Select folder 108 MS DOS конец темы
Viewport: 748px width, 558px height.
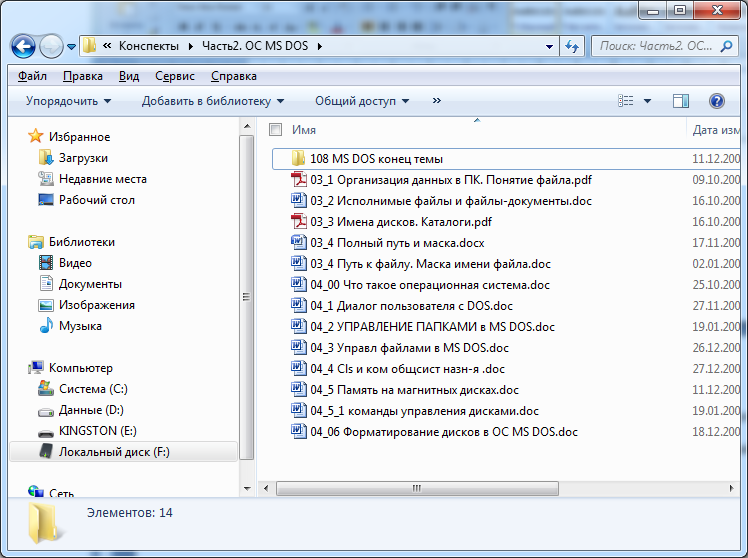click(x=376, y=159)
